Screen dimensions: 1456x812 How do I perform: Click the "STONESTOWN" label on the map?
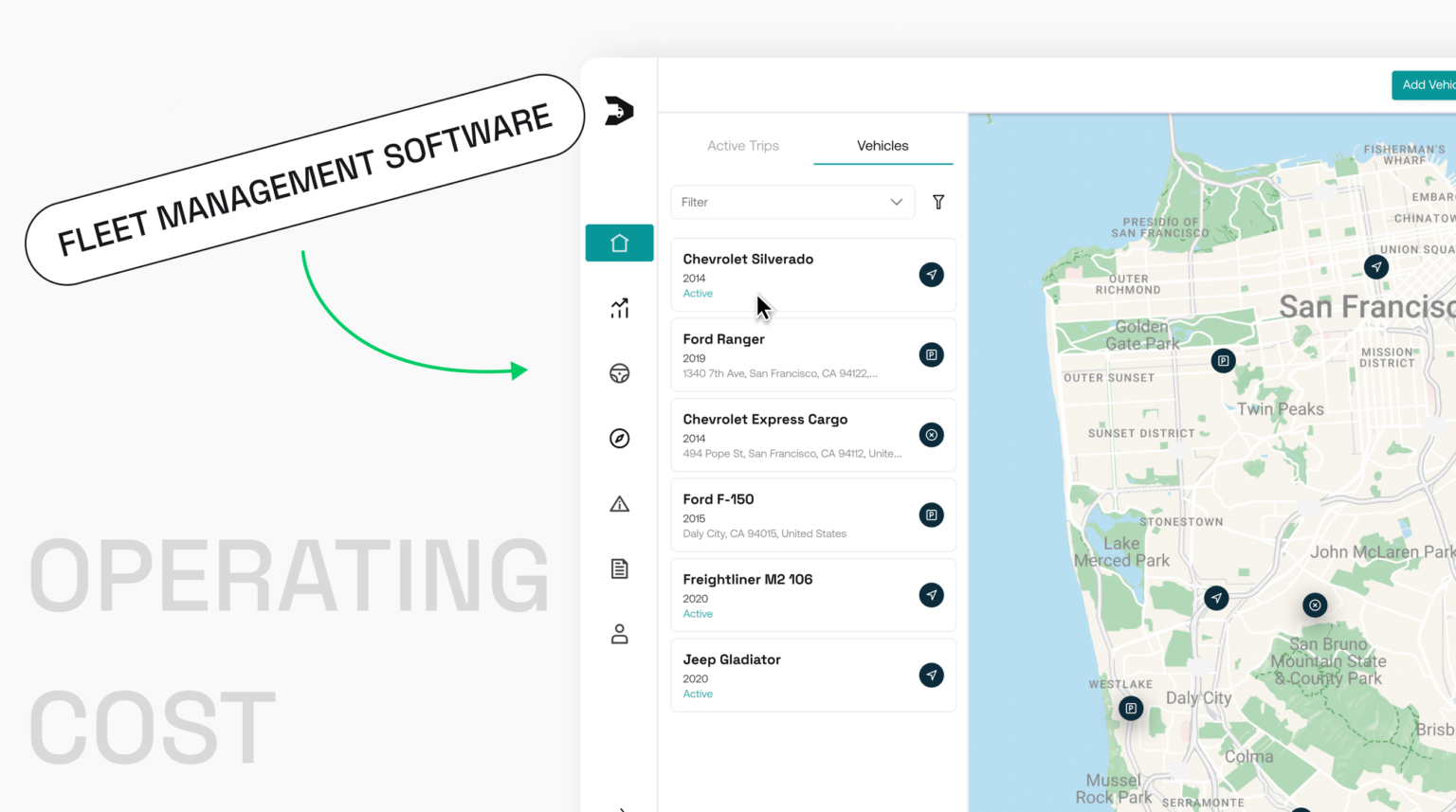(1181, 522)
